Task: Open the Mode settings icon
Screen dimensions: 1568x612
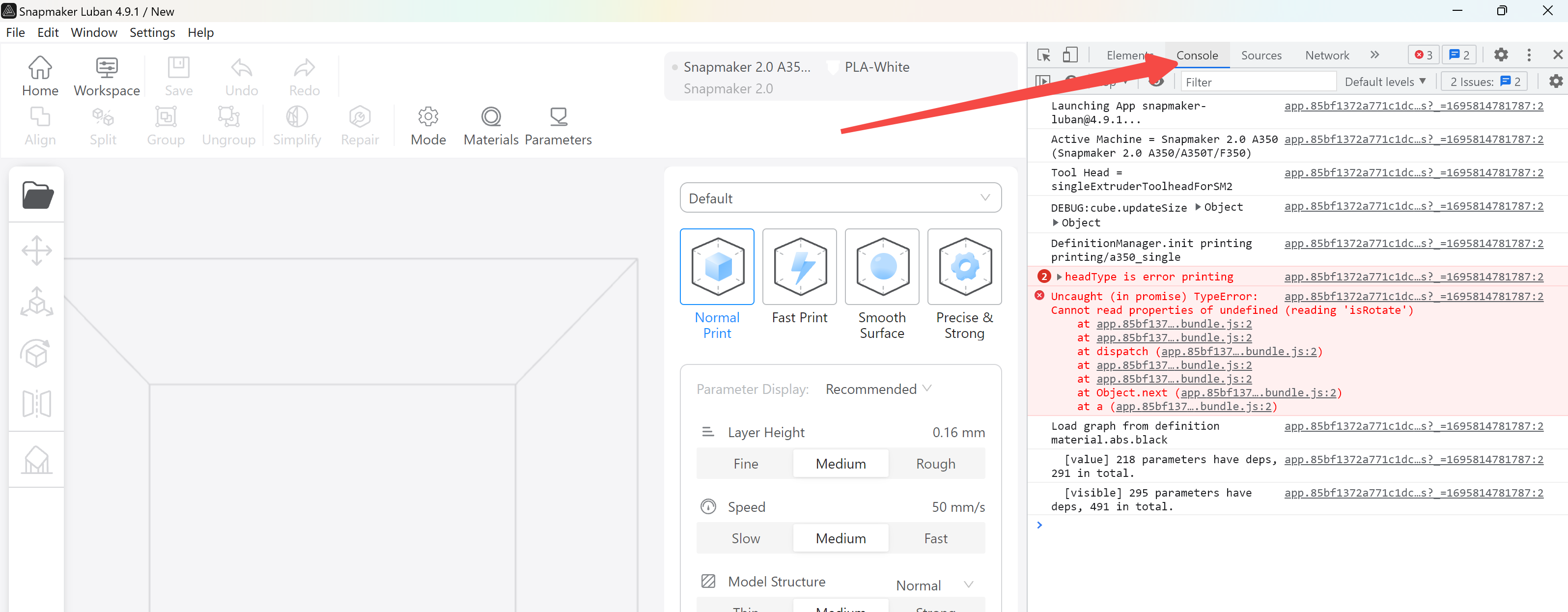Action: click(428, 126)
